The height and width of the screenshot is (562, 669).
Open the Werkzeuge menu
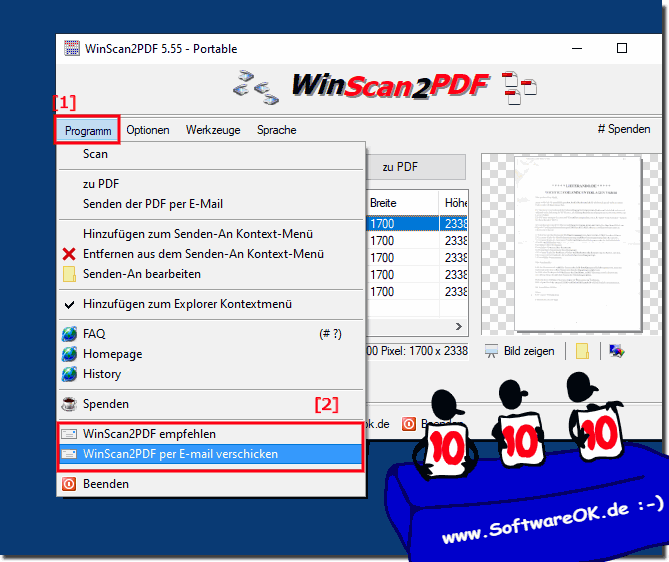[213, 130]
